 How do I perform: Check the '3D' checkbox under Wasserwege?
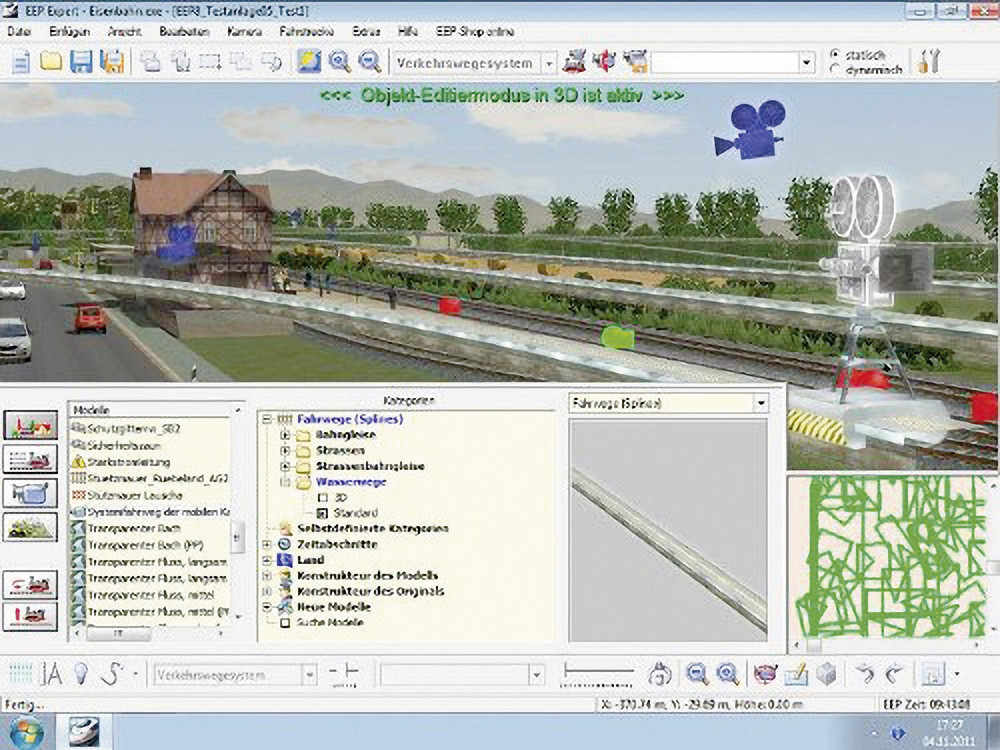(322, 497)
